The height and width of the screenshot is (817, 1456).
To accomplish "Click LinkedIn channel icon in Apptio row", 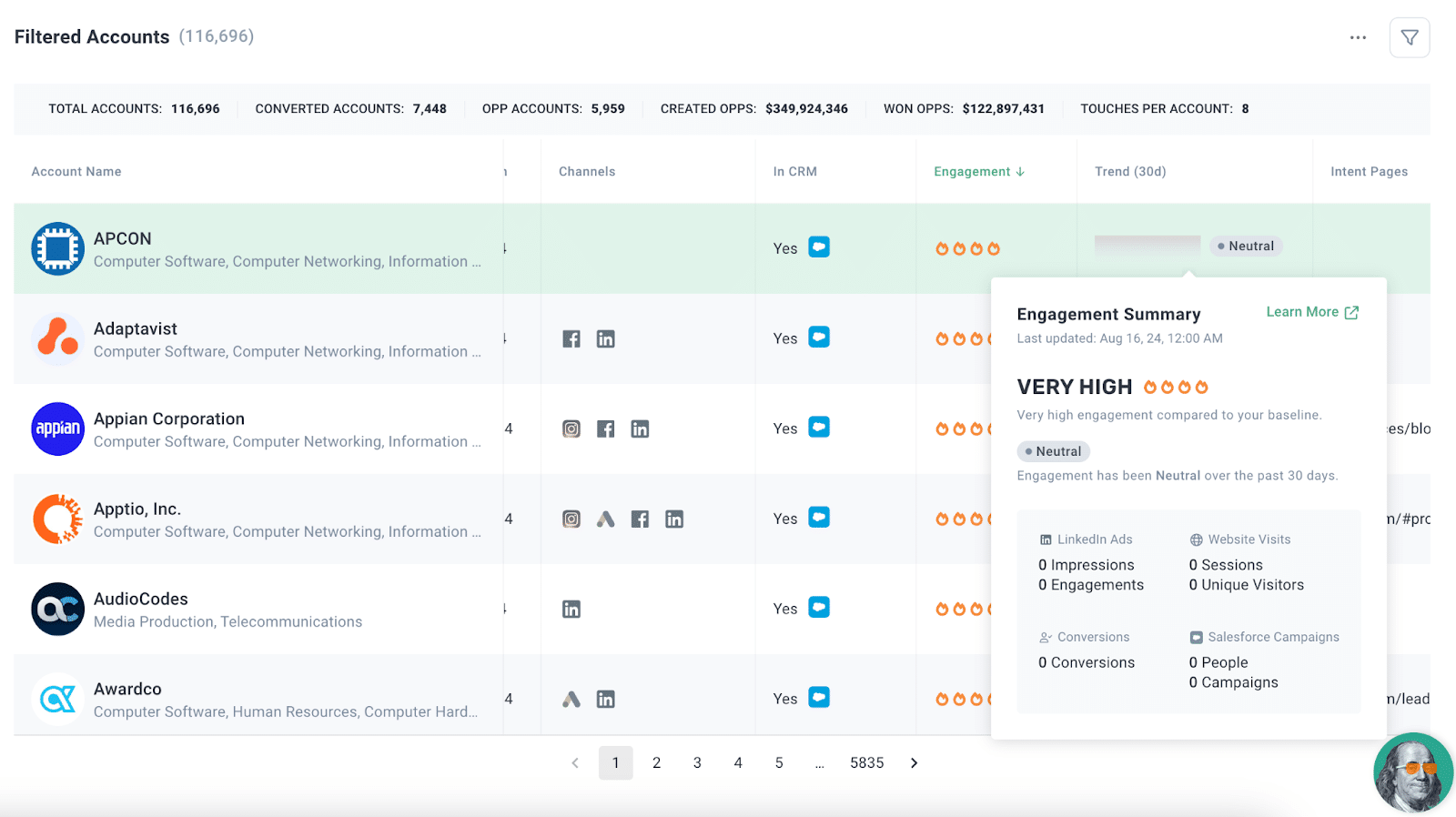I will click(674, 519).
